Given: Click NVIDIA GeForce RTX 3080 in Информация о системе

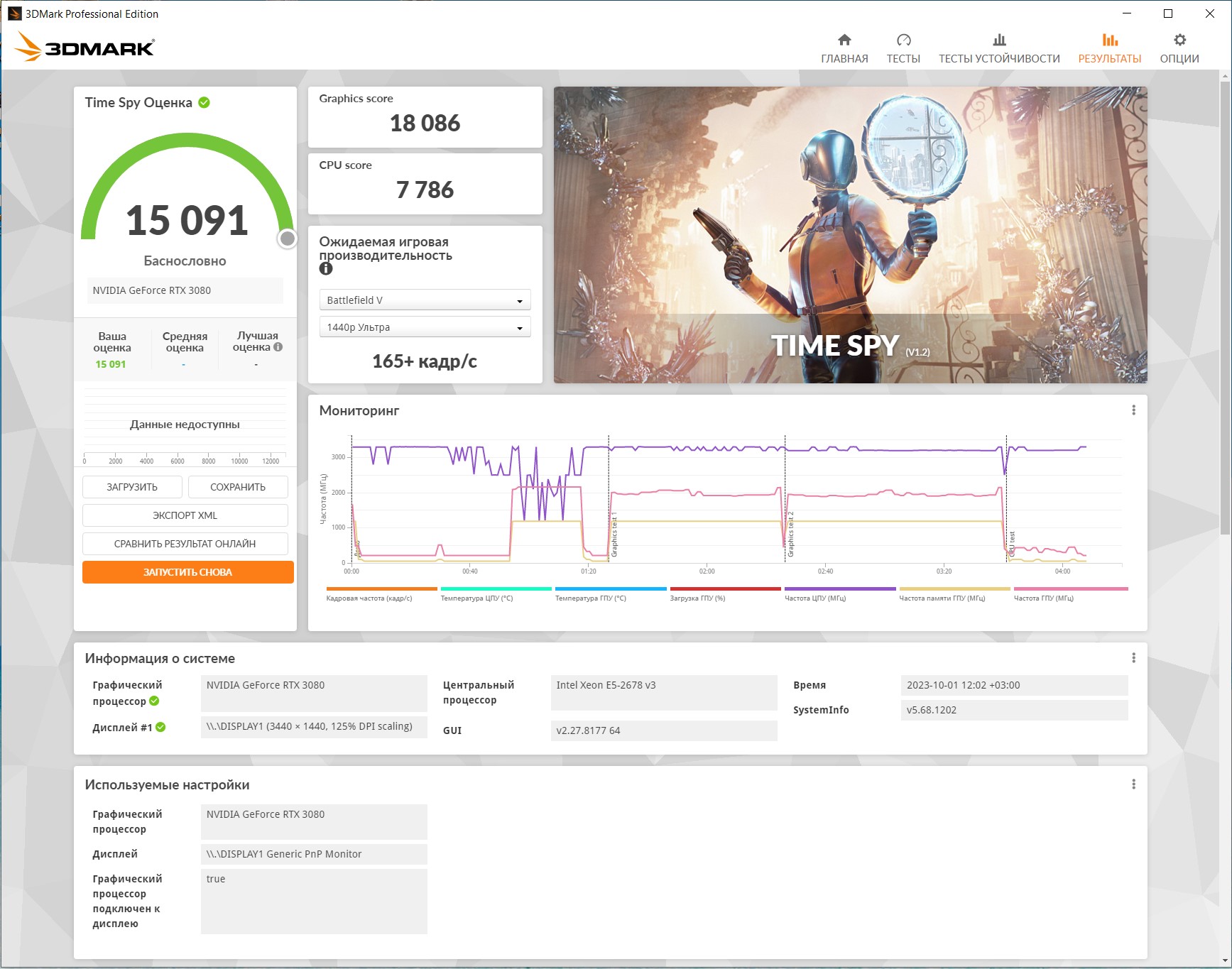Looking at the screenshot, I should [314, 693].
